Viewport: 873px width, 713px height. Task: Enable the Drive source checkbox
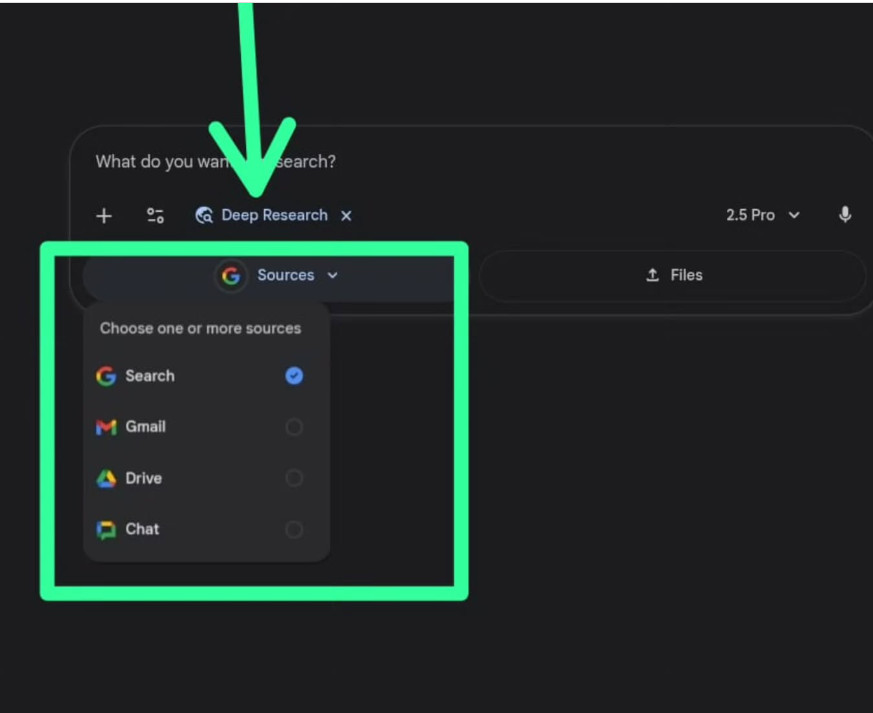point(294,478)
